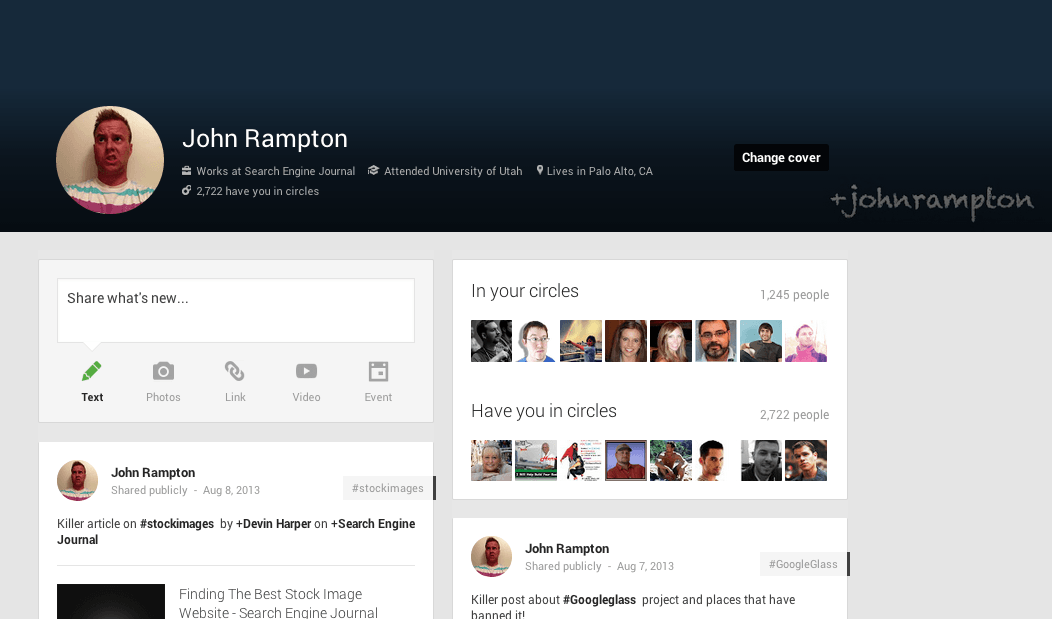The height and width of the screenshot is (619, 1052).
Task: Open the #stockimages hashtag tag
Action: point(388,488)
